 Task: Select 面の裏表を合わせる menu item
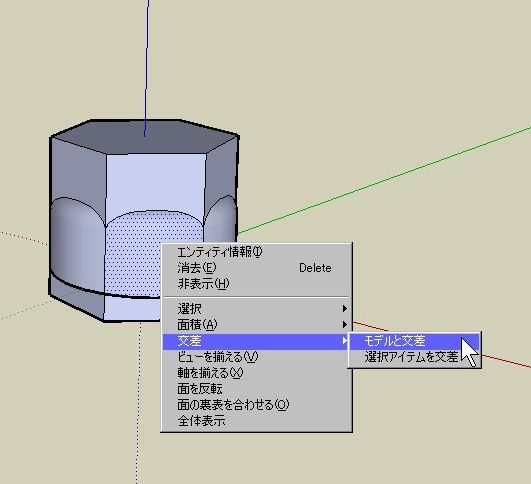(256, 405)
